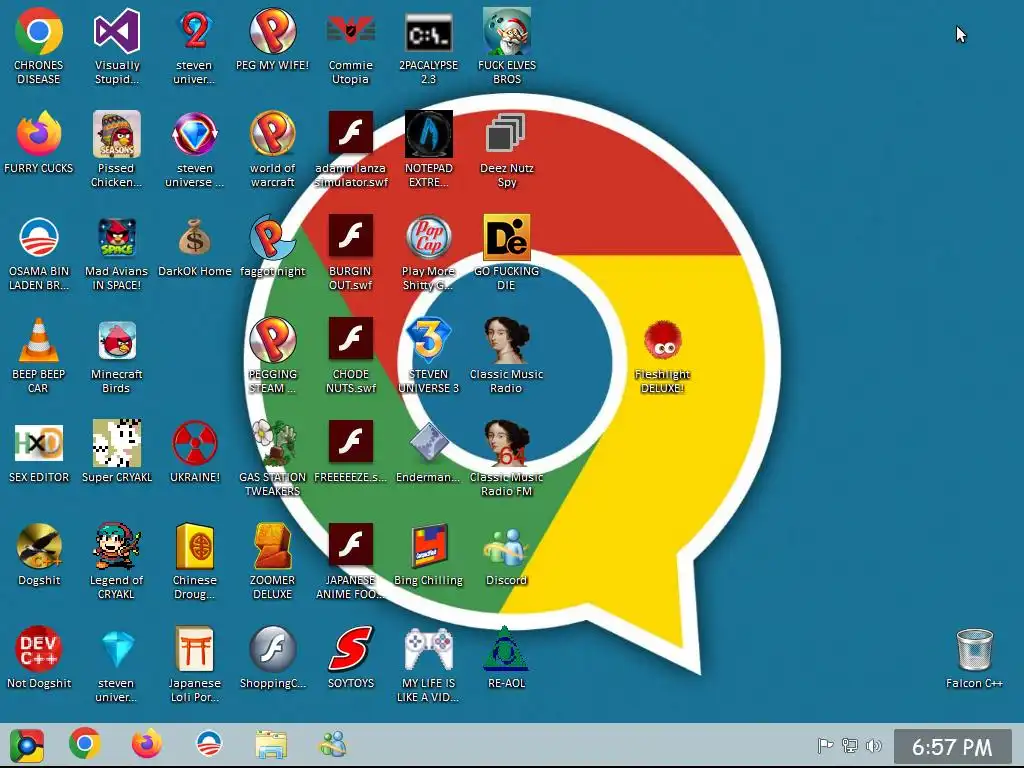Click the Chrome-themed Start button in taskbar

pos(27,745)
